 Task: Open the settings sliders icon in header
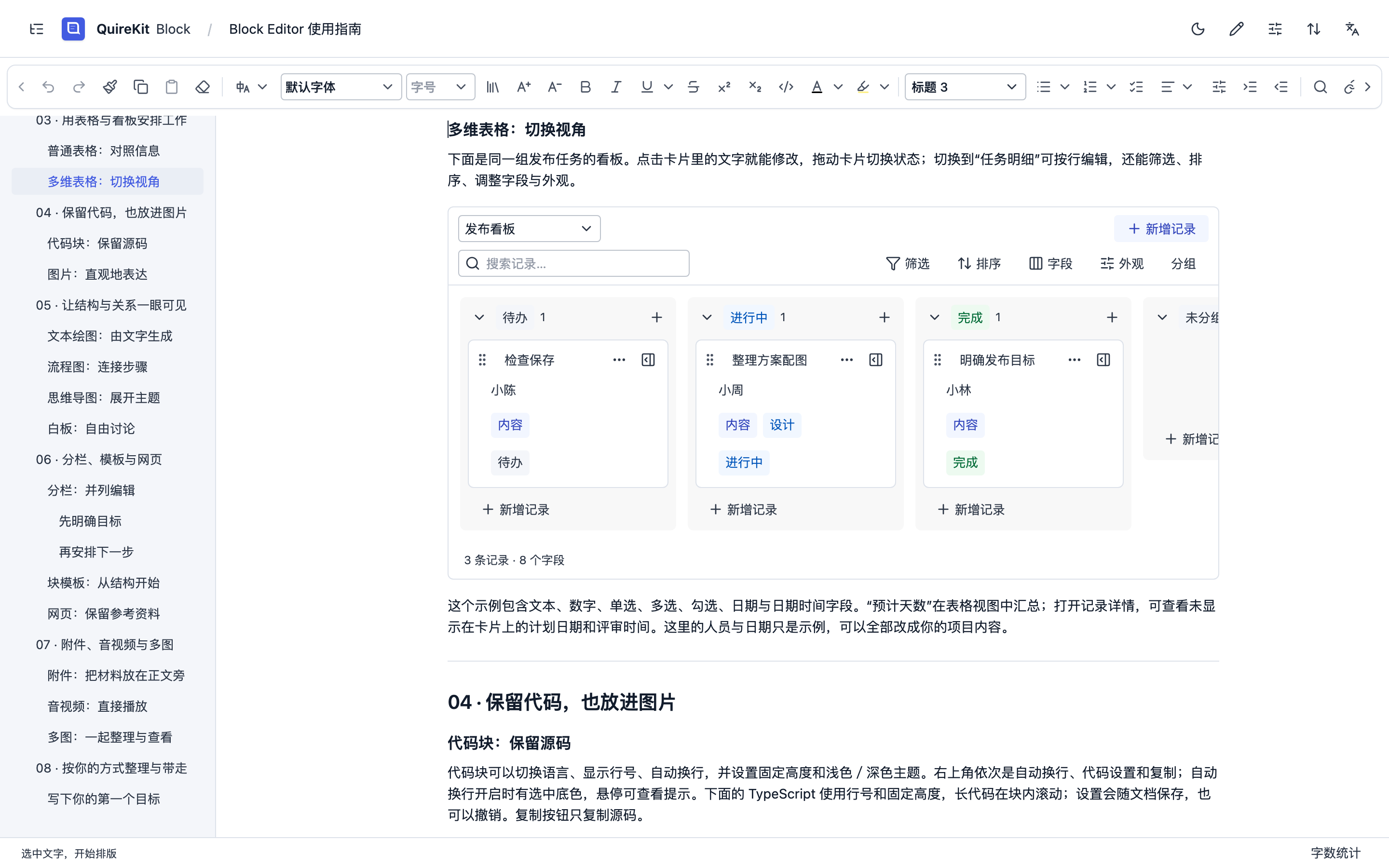click(1275, 29)
